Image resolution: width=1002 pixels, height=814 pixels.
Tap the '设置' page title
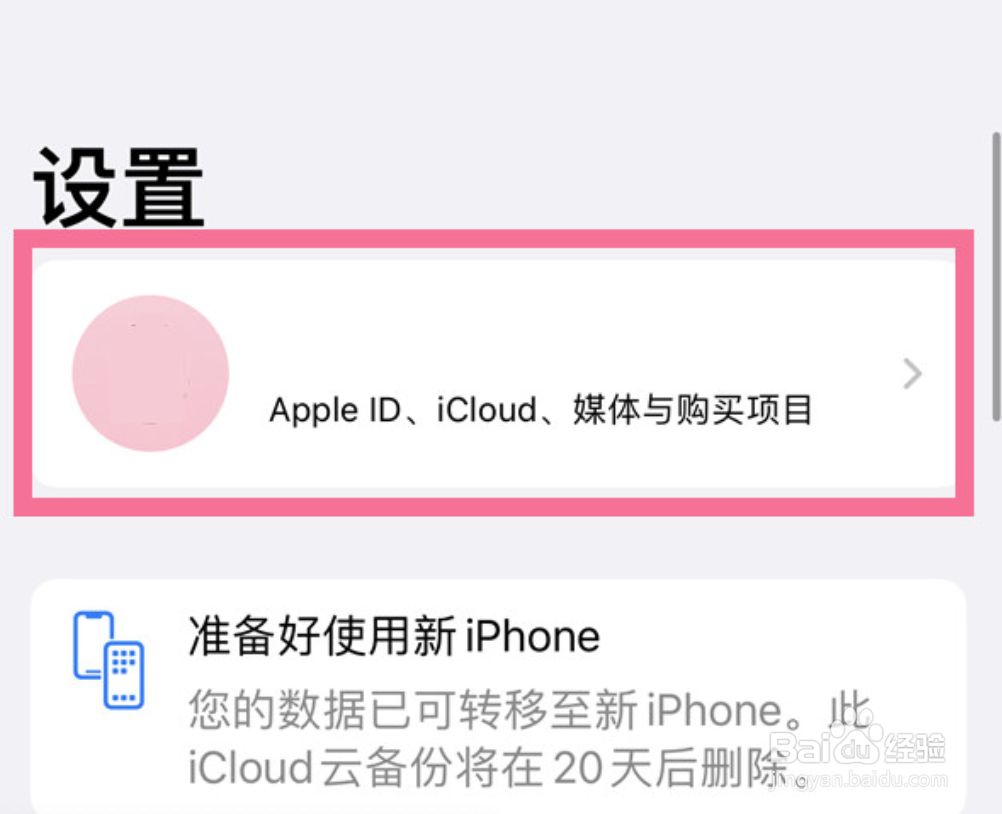[119, 187]
